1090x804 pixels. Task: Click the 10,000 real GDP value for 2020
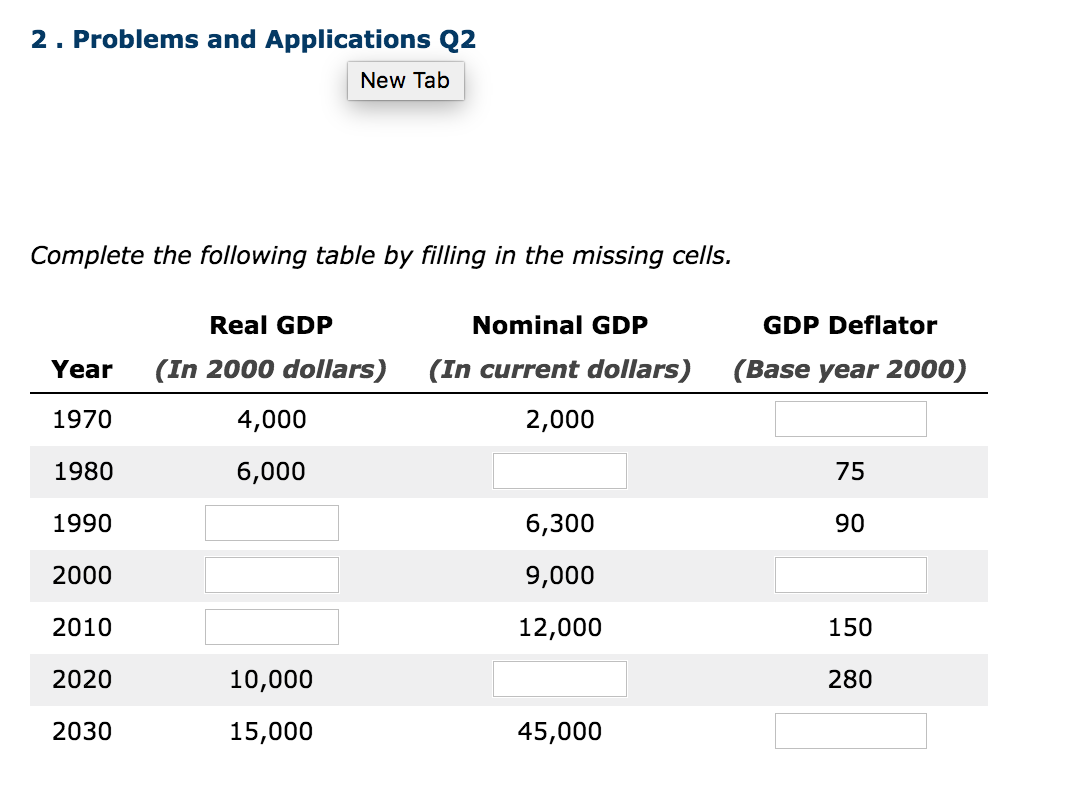point(271,679)
